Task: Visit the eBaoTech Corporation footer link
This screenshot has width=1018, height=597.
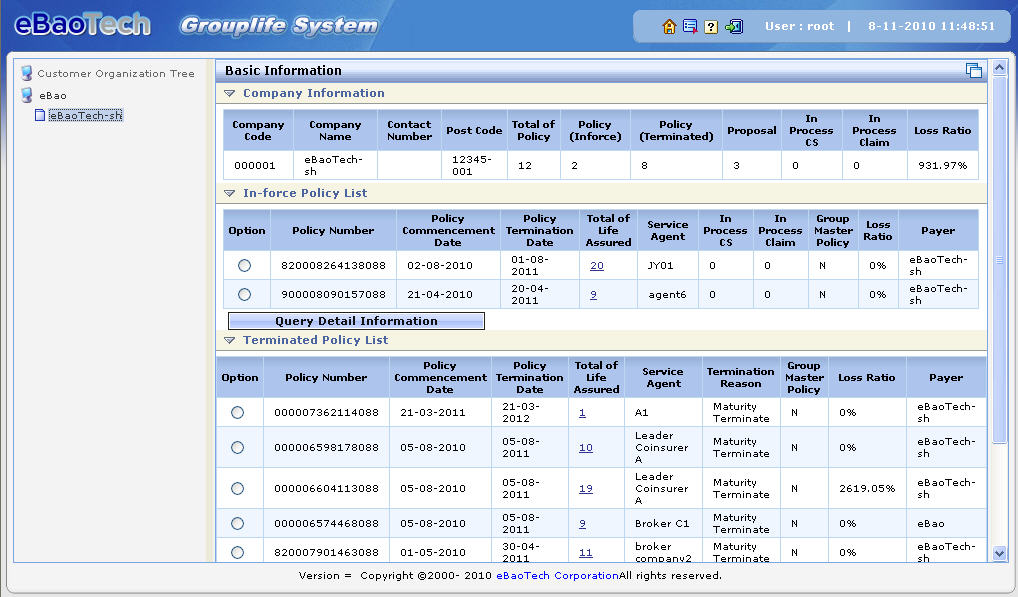Action: coord(557,576)
